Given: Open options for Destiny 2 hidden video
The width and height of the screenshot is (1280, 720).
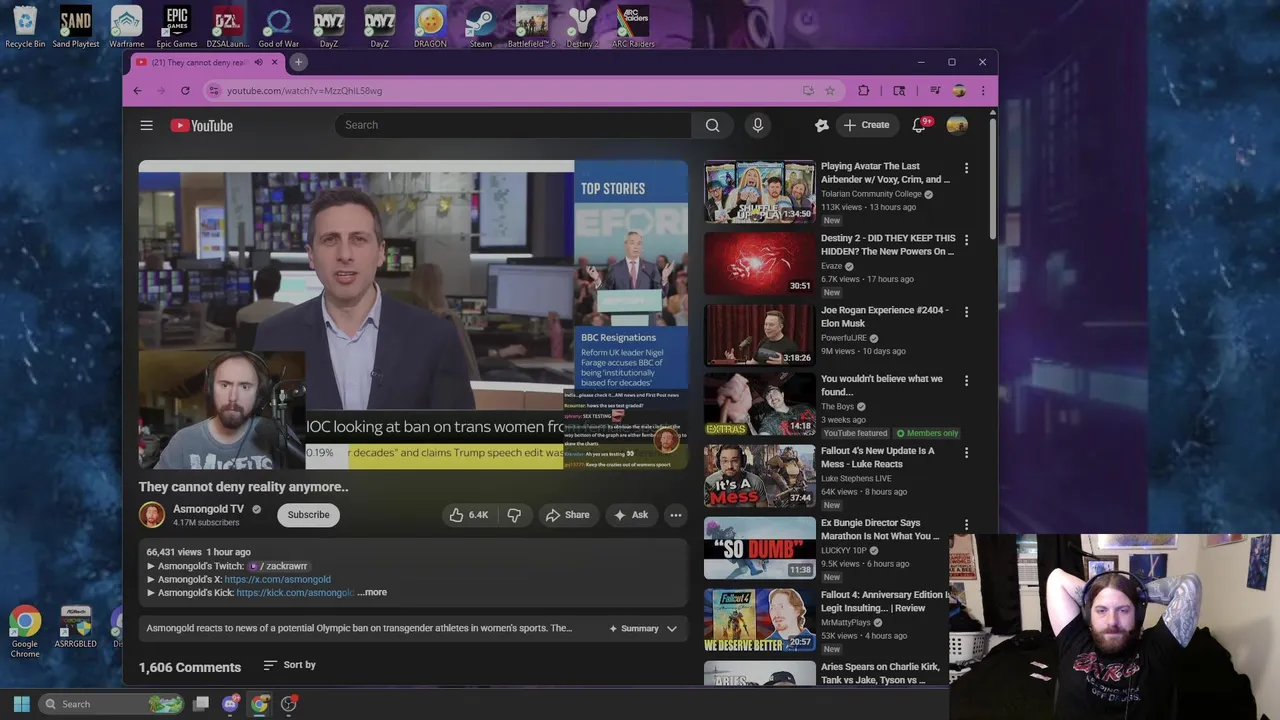Looking at the screenshot, I should click(x=966, y=240).
